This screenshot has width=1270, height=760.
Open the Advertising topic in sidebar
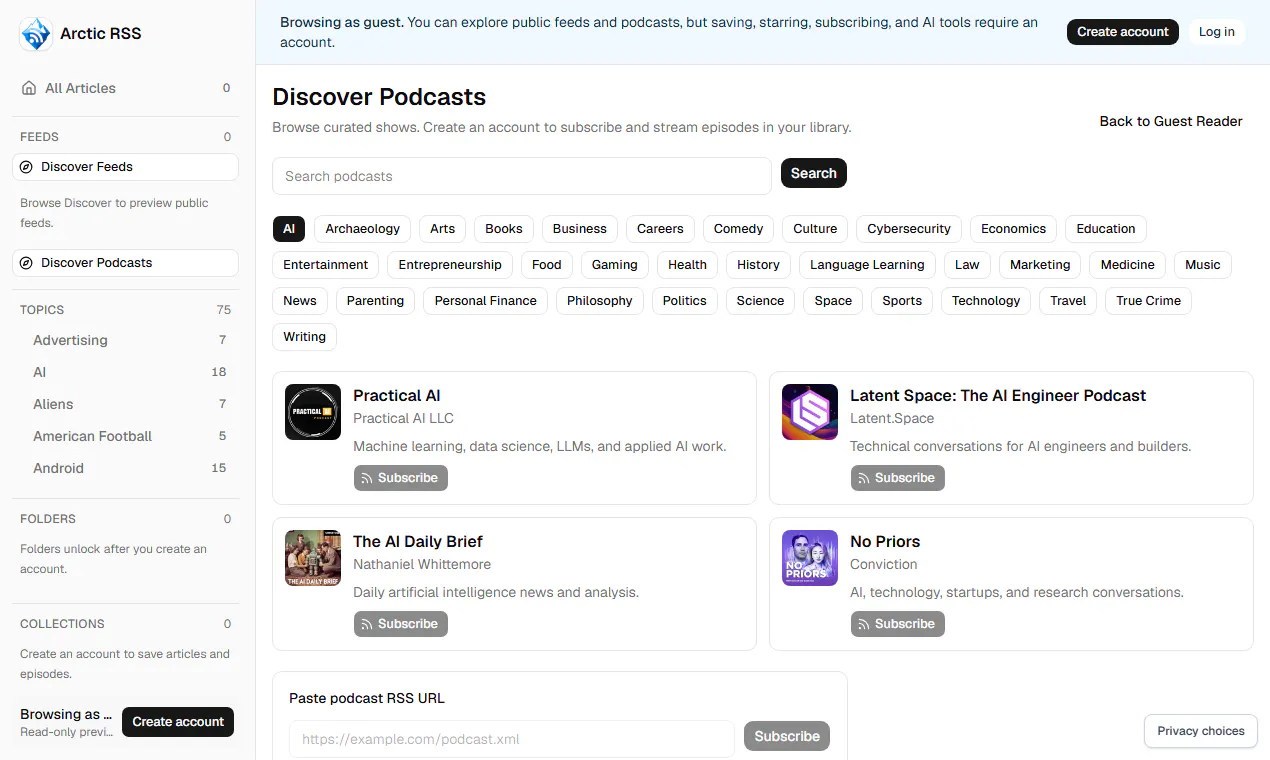point(126,340)
